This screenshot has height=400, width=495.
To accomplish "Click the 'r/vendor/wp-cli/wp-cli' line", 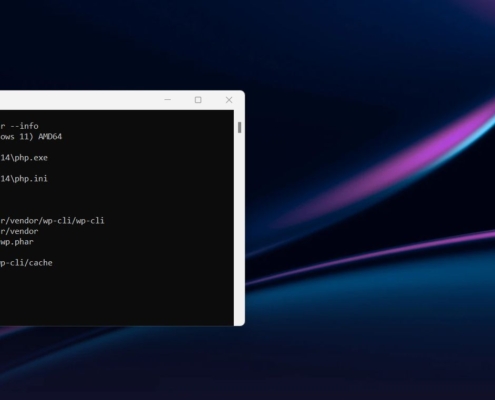I will [52, 221].
